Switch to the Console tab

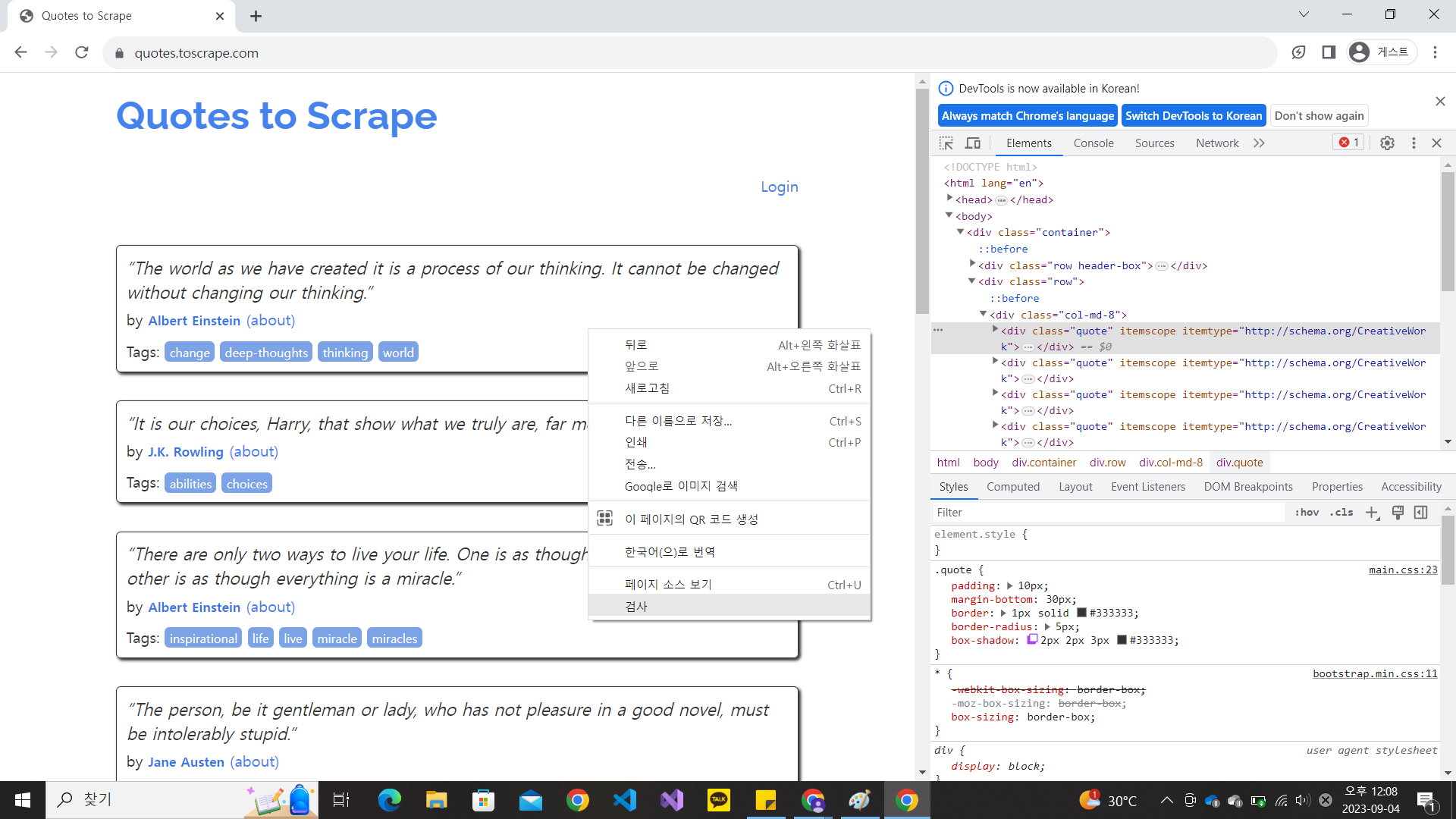pyautogui.click(x=1094, y=143)
